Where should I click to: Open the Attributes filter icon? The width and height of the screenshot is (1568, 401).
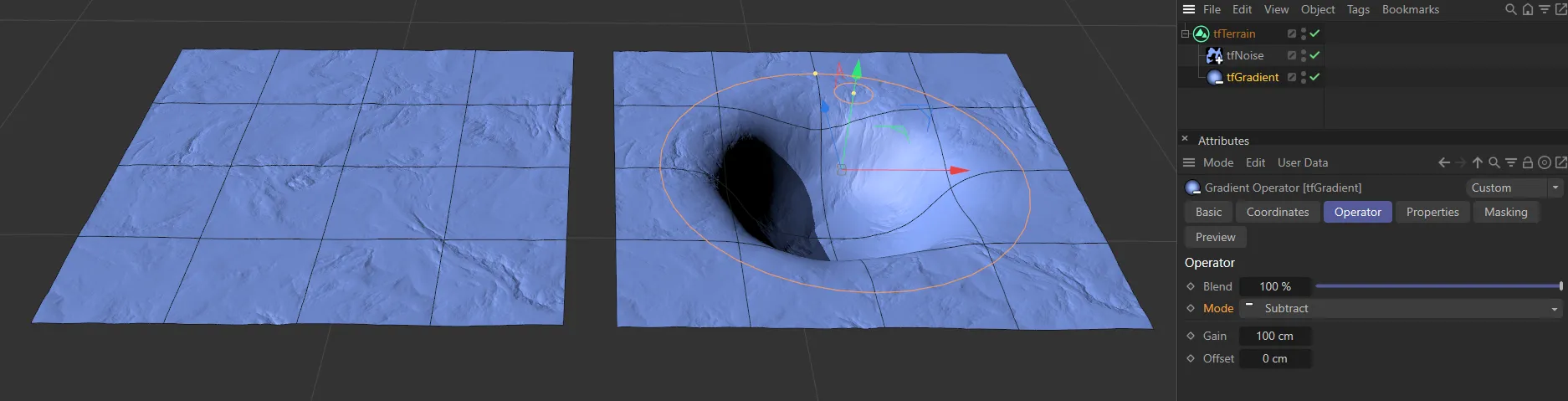point(1511,162)
